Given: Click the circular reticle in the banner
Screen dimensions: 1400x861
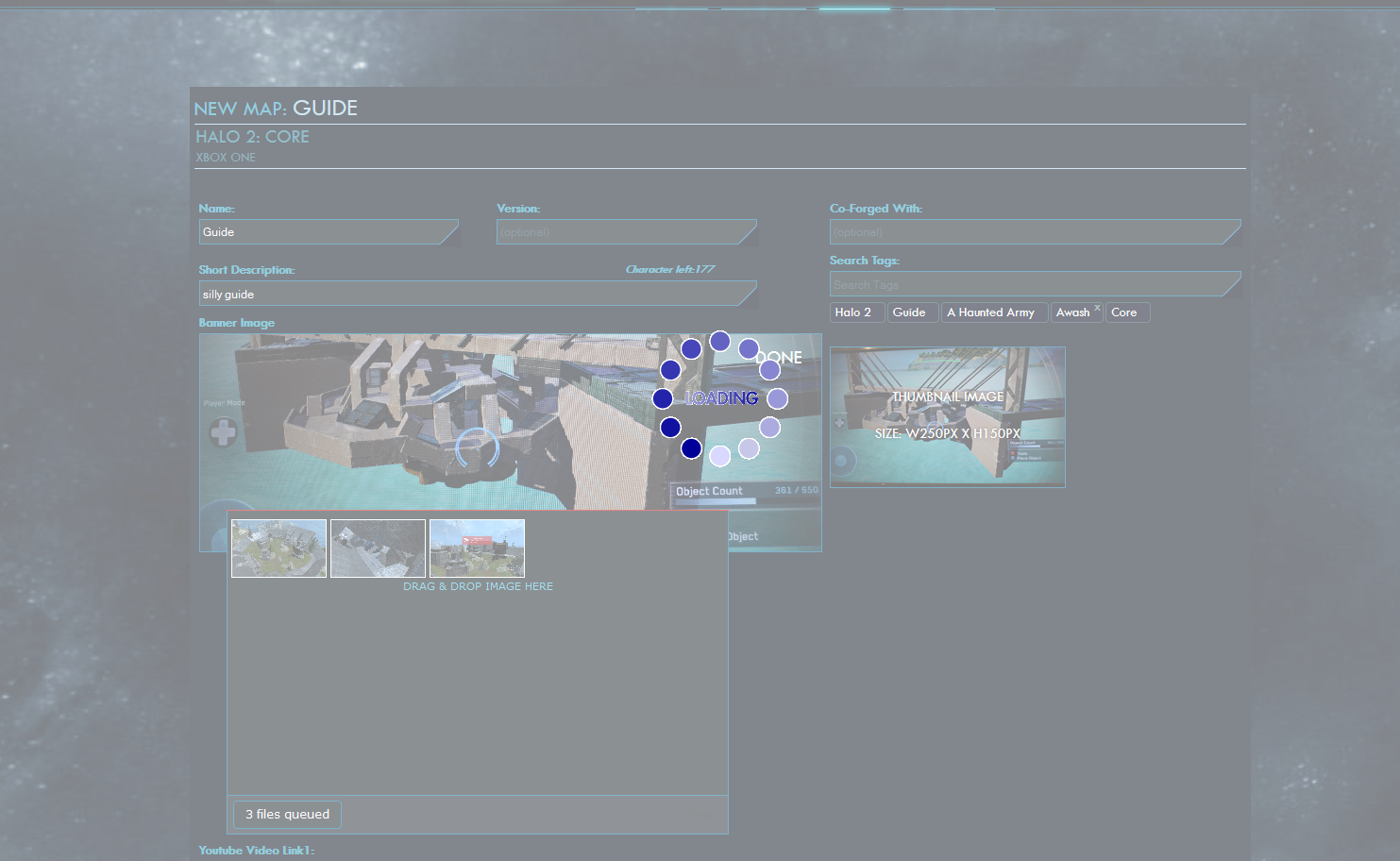Looking at the screenshot, I should click(477, 448).
